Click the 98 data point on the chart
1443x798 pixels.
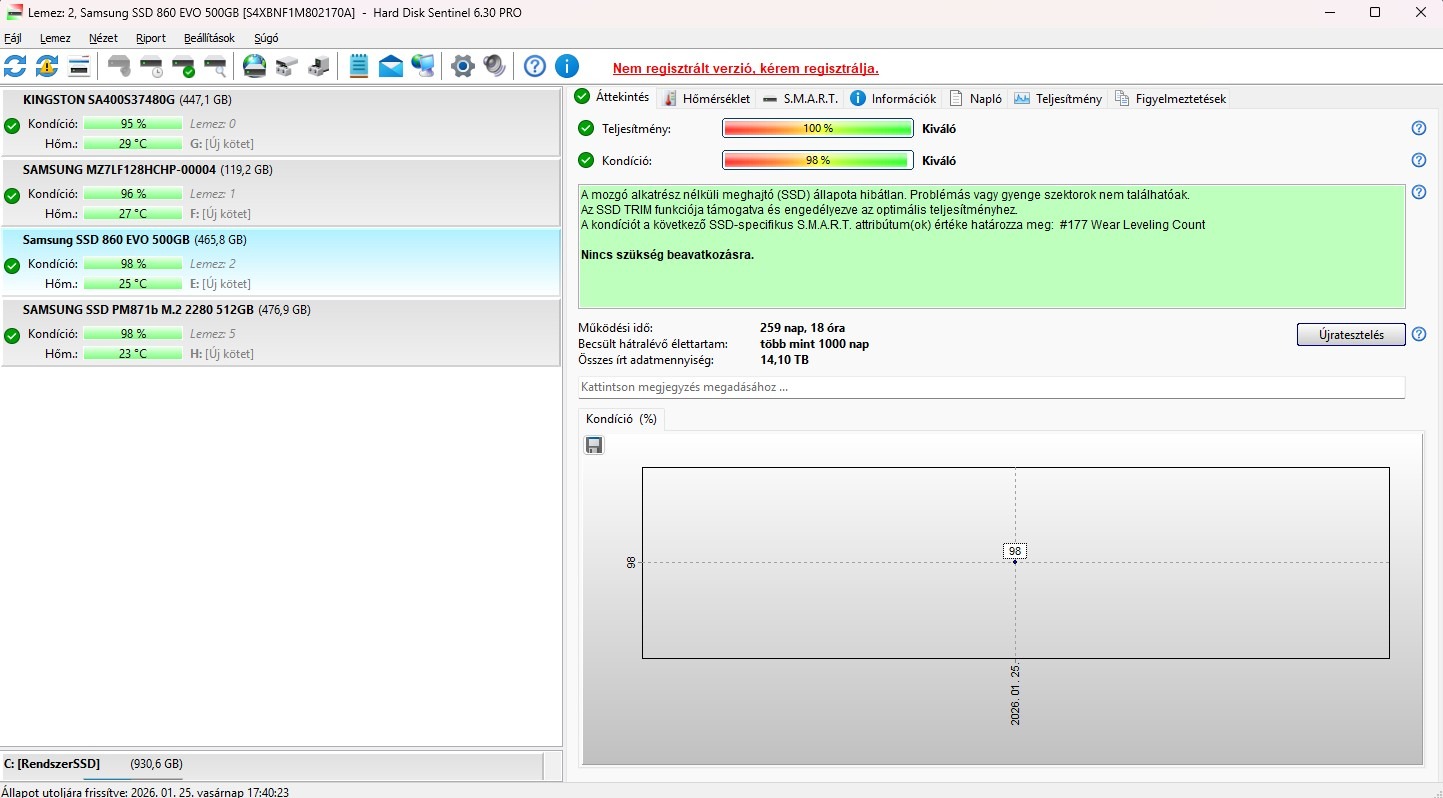1015,561
